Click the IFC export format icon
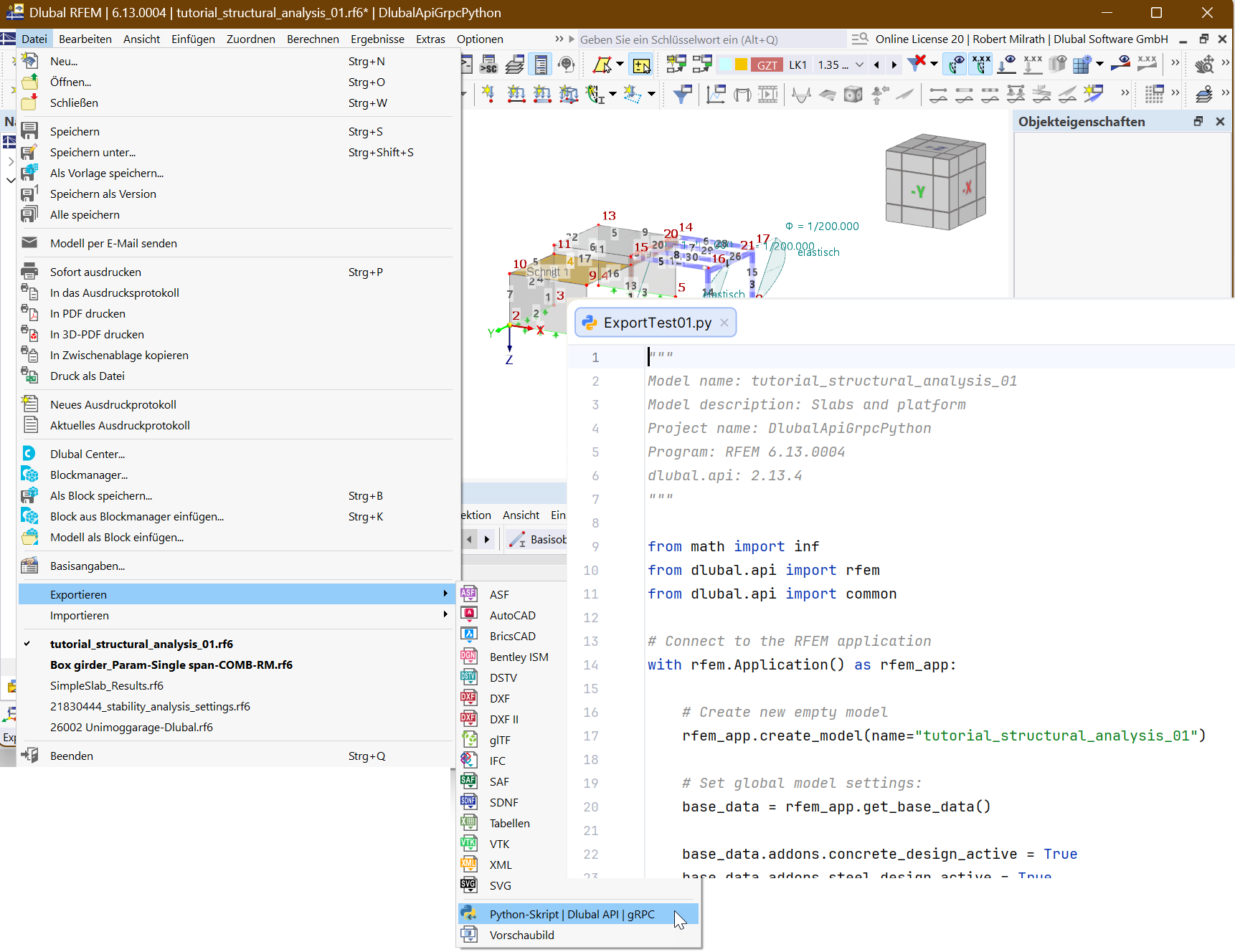Image resolution: width=1235 pixels, height=952 pixels. point(469,761)
